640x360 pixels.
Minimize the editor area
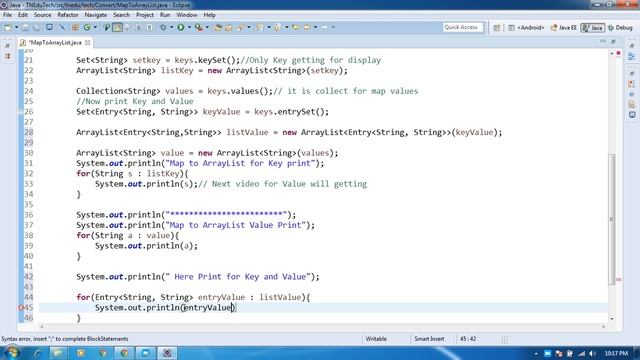603,42
